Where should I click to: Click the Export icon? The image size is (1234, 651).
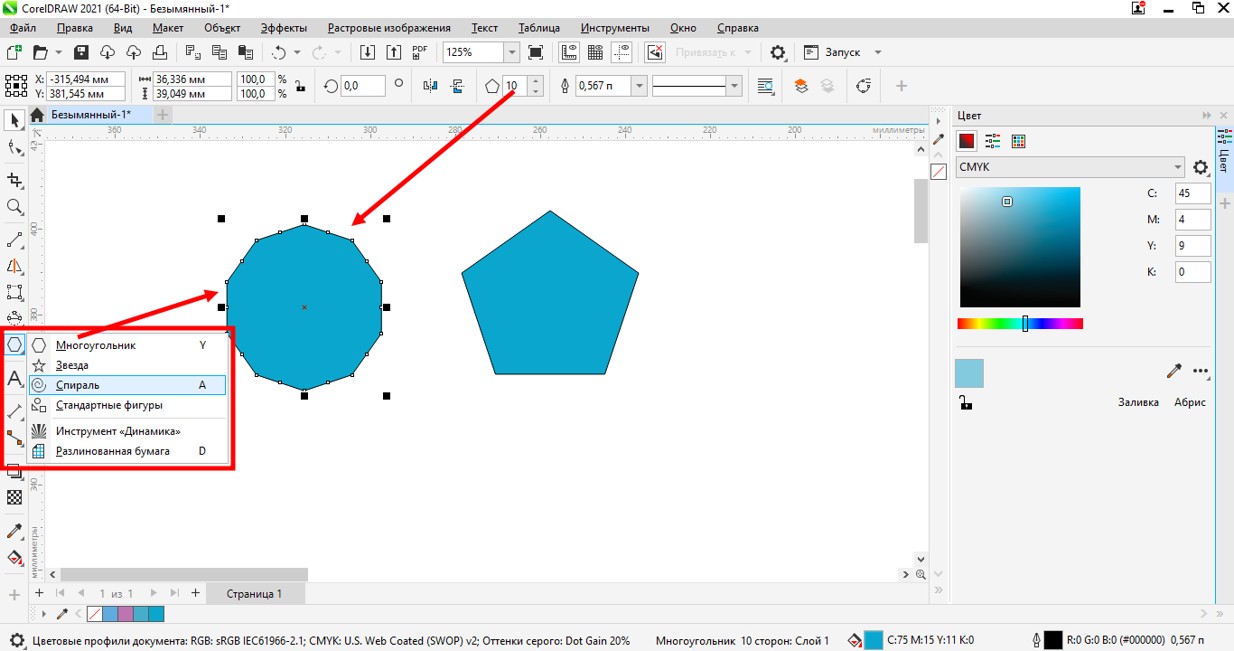pos(393,52)
